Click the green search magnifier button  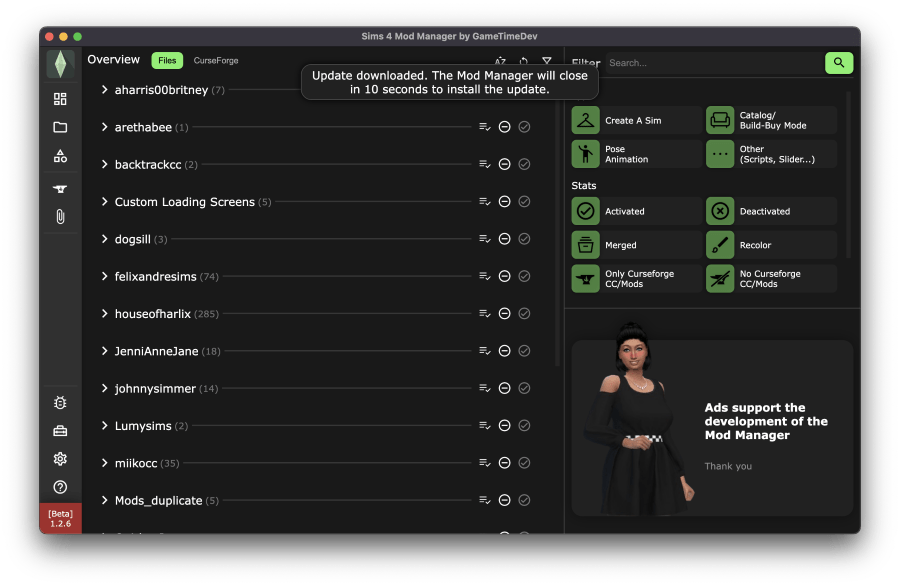point(839,63)
